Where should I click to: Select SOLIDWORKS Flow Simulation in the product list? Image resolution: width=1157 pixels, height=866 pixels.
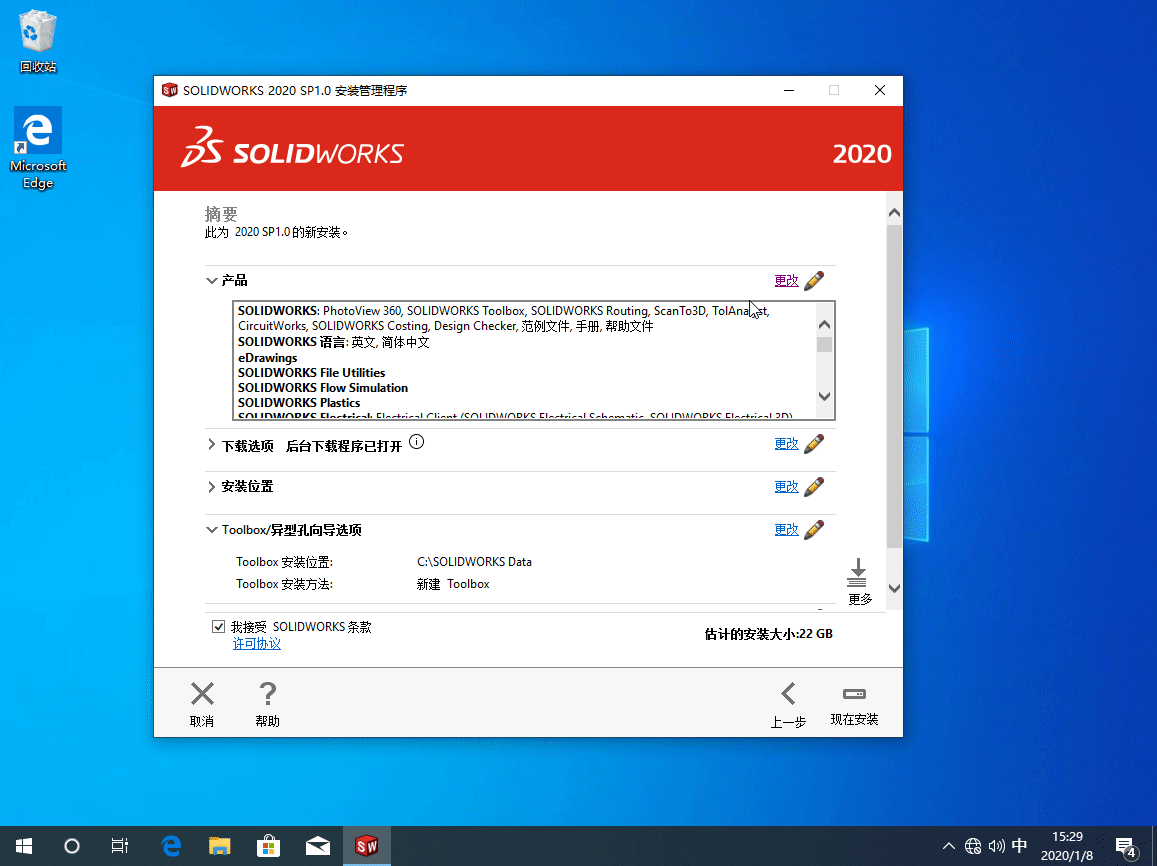tap(322, 388)
